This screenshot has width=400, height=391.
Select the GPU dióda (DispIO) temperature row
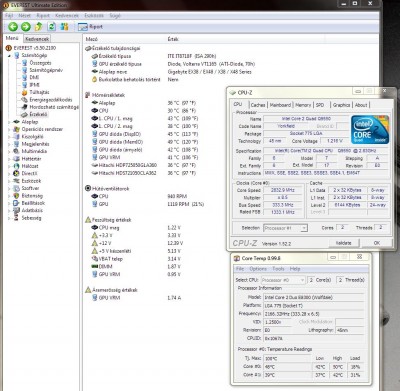point(145,134)
